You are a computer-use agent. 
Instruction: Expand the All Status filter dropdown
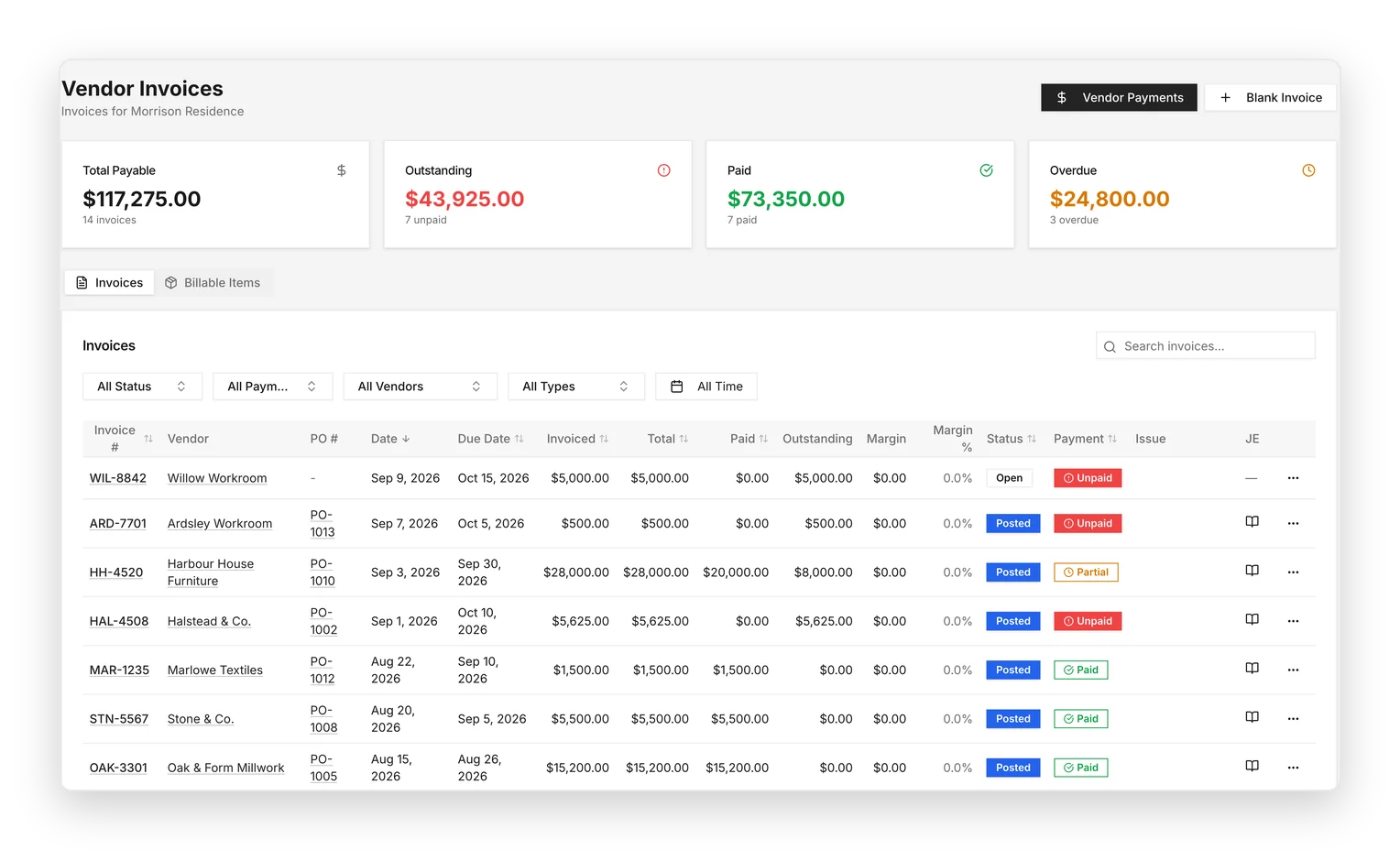click(x=142, y=387)
